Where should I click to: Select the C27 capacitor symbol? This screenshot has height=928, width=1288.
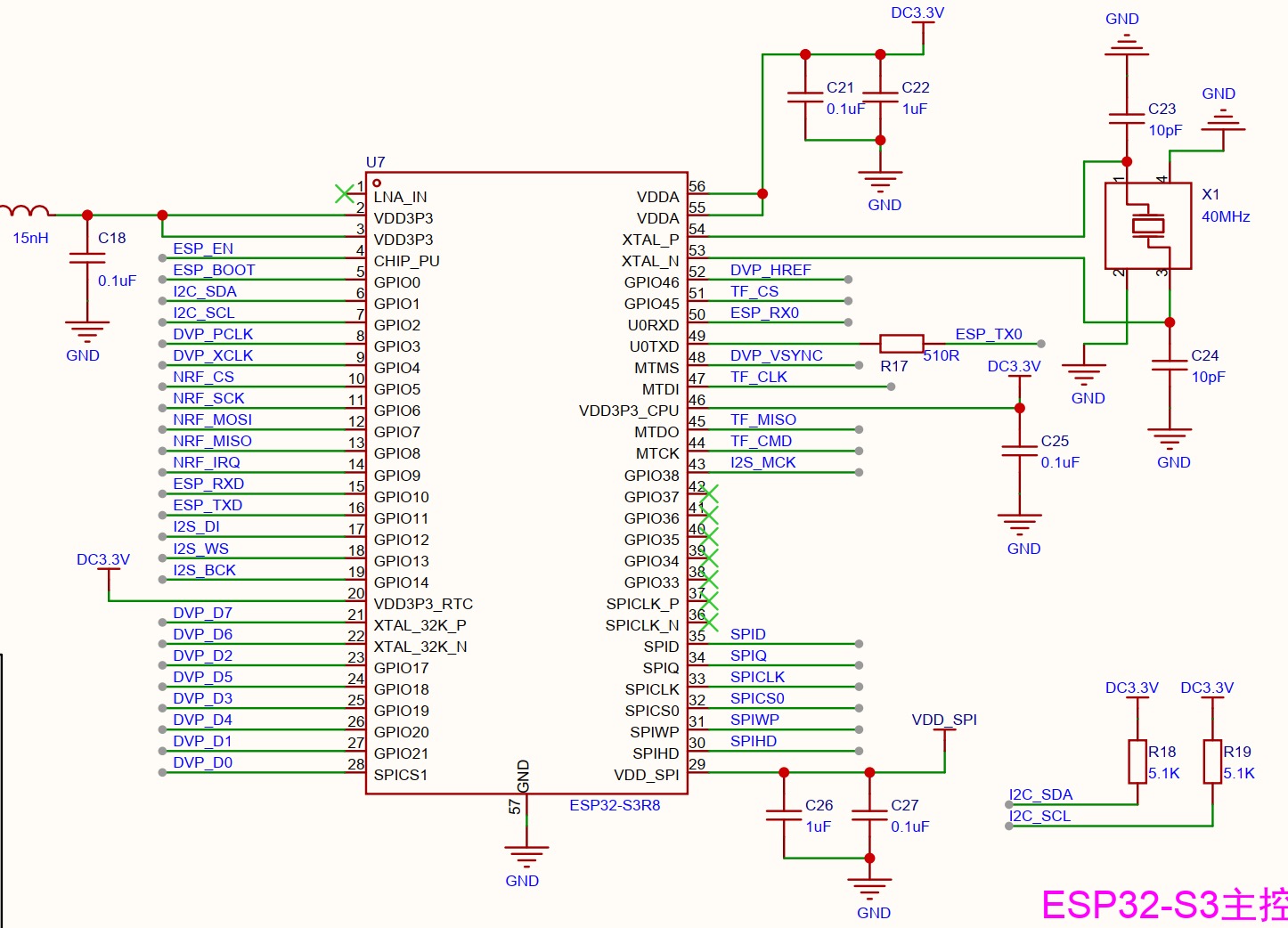(869, 815)
